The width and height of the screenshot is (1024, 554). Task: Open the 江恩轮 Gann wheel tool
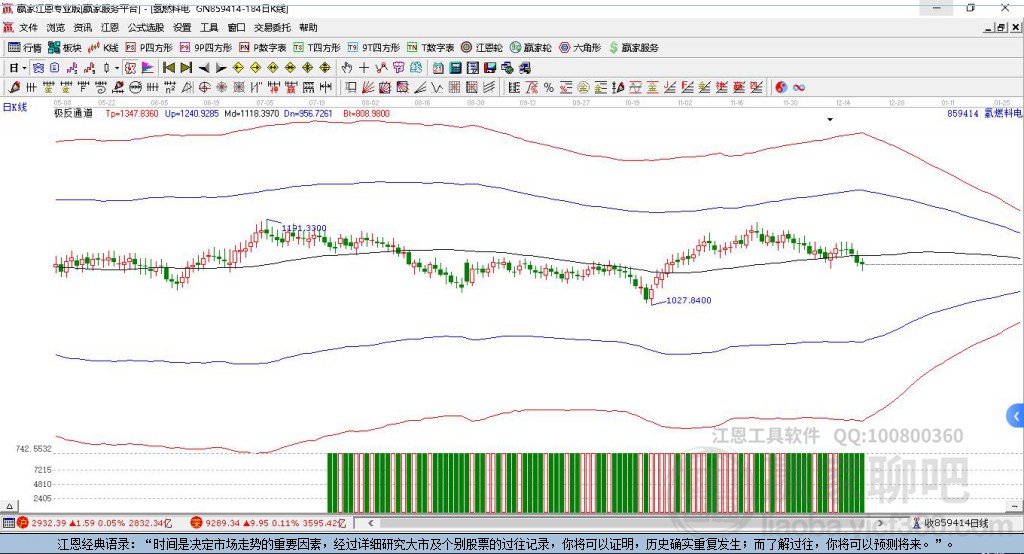point(482,47)
